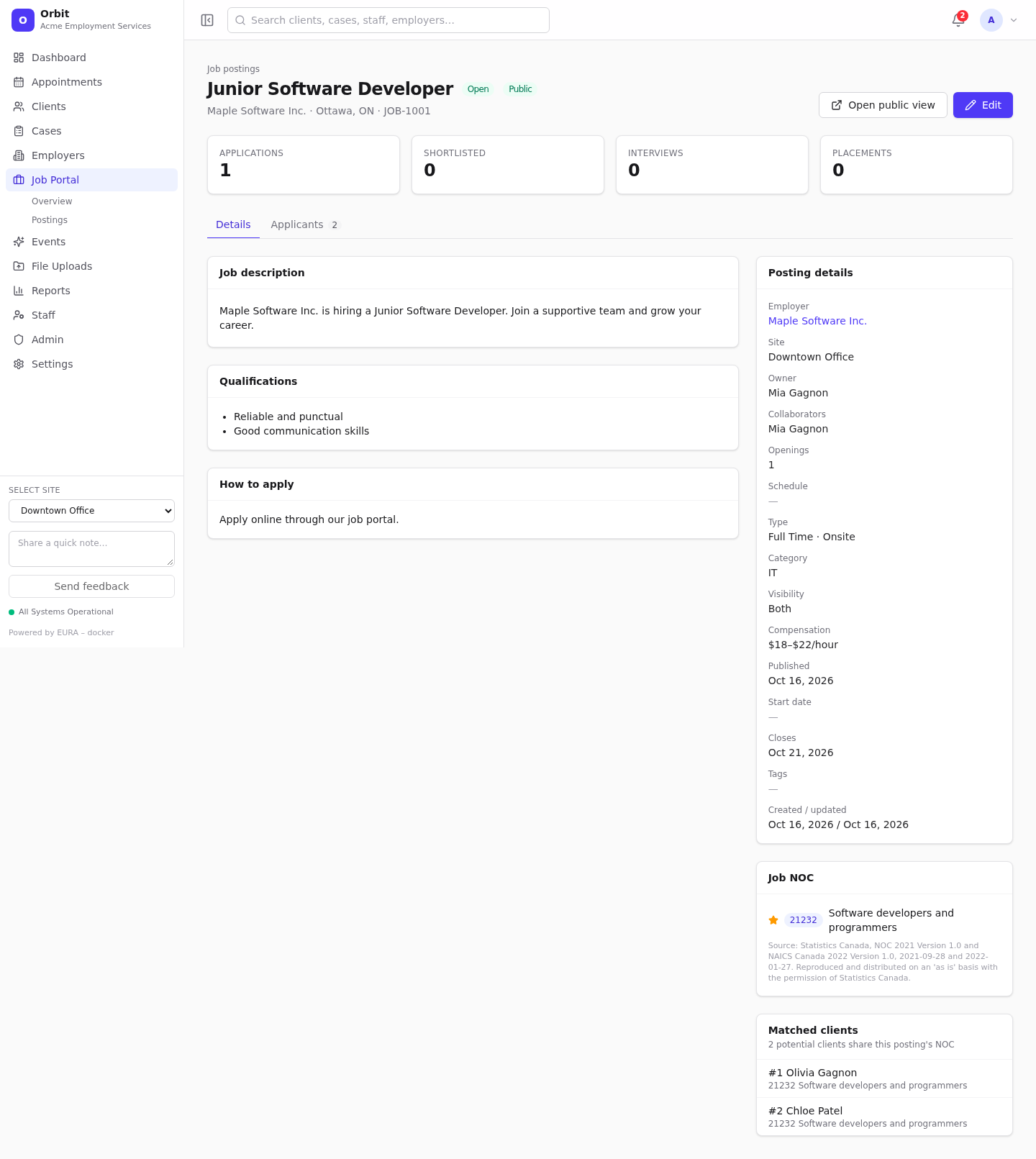Open notifications bell with 2 alerts
The height and width of the screenshot is (1159, 1036).
(x=958, y=20)
